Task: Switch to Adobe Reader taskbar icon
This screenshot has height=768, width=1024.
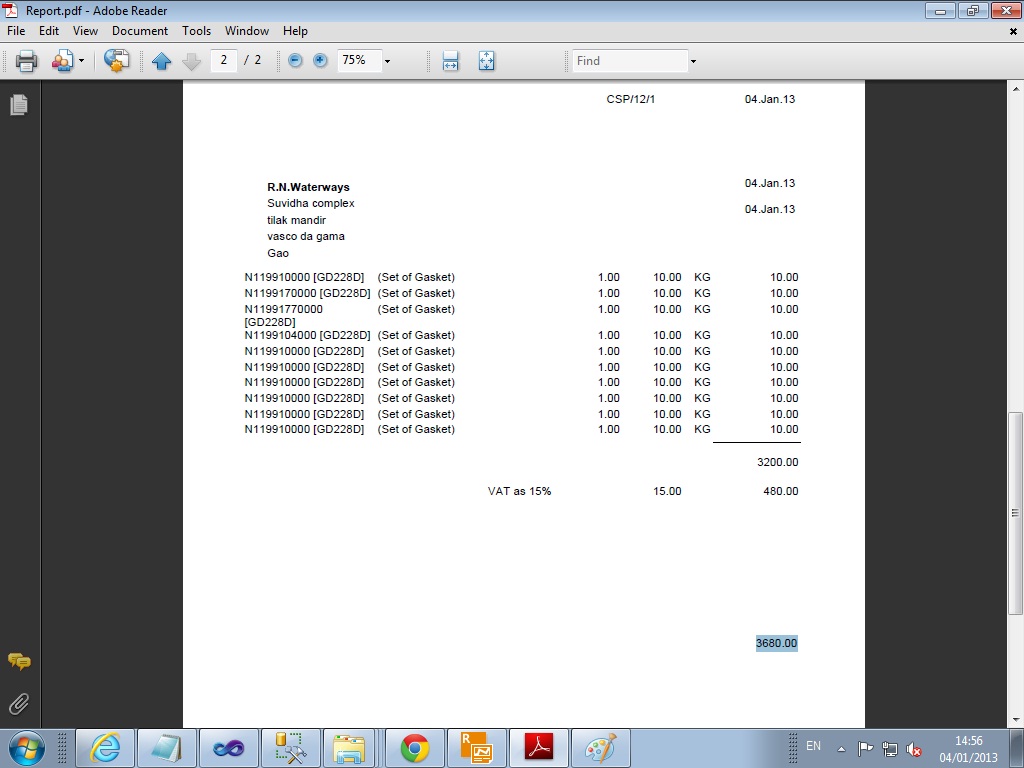Action: (539, 748)
